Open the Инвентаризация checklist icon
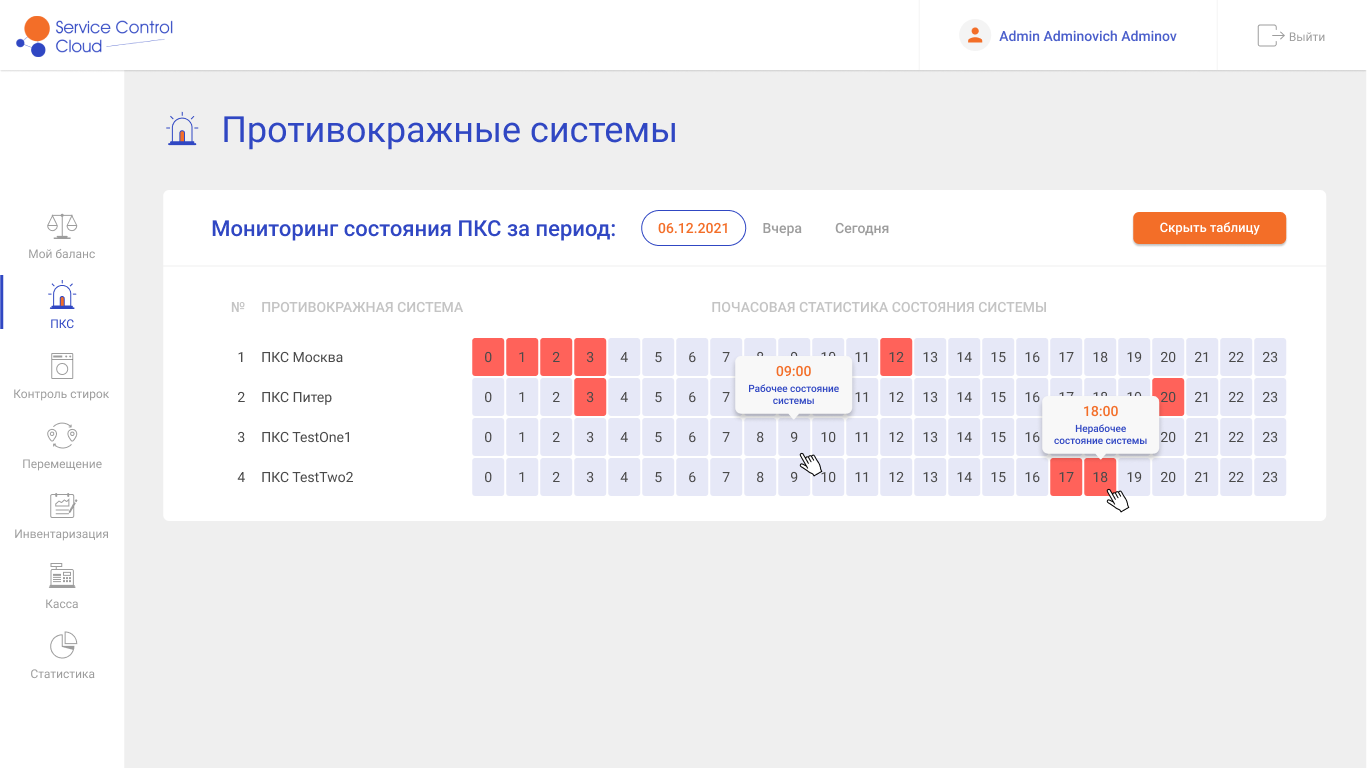The height and width of the screenshot is (768, 1367). tap(62, 506)
